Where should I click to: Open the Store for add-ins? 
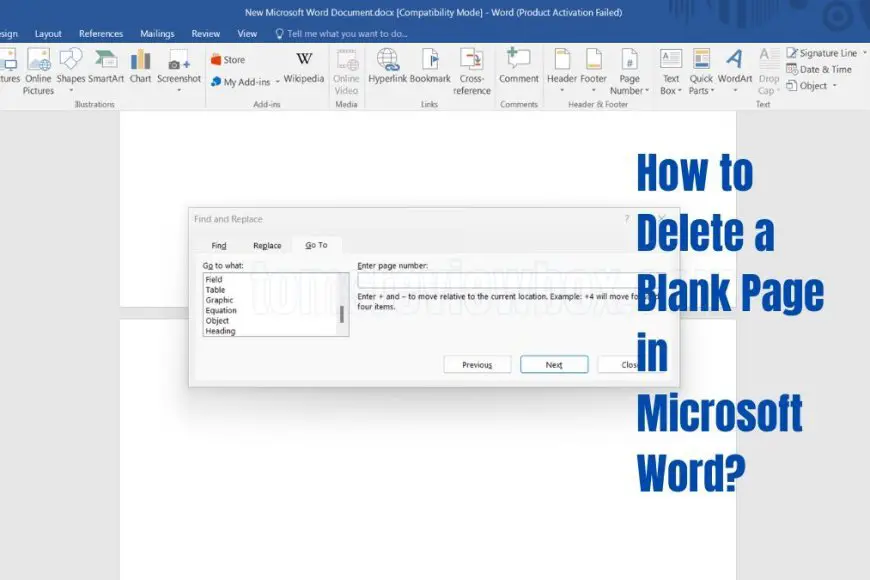[230, 59]
